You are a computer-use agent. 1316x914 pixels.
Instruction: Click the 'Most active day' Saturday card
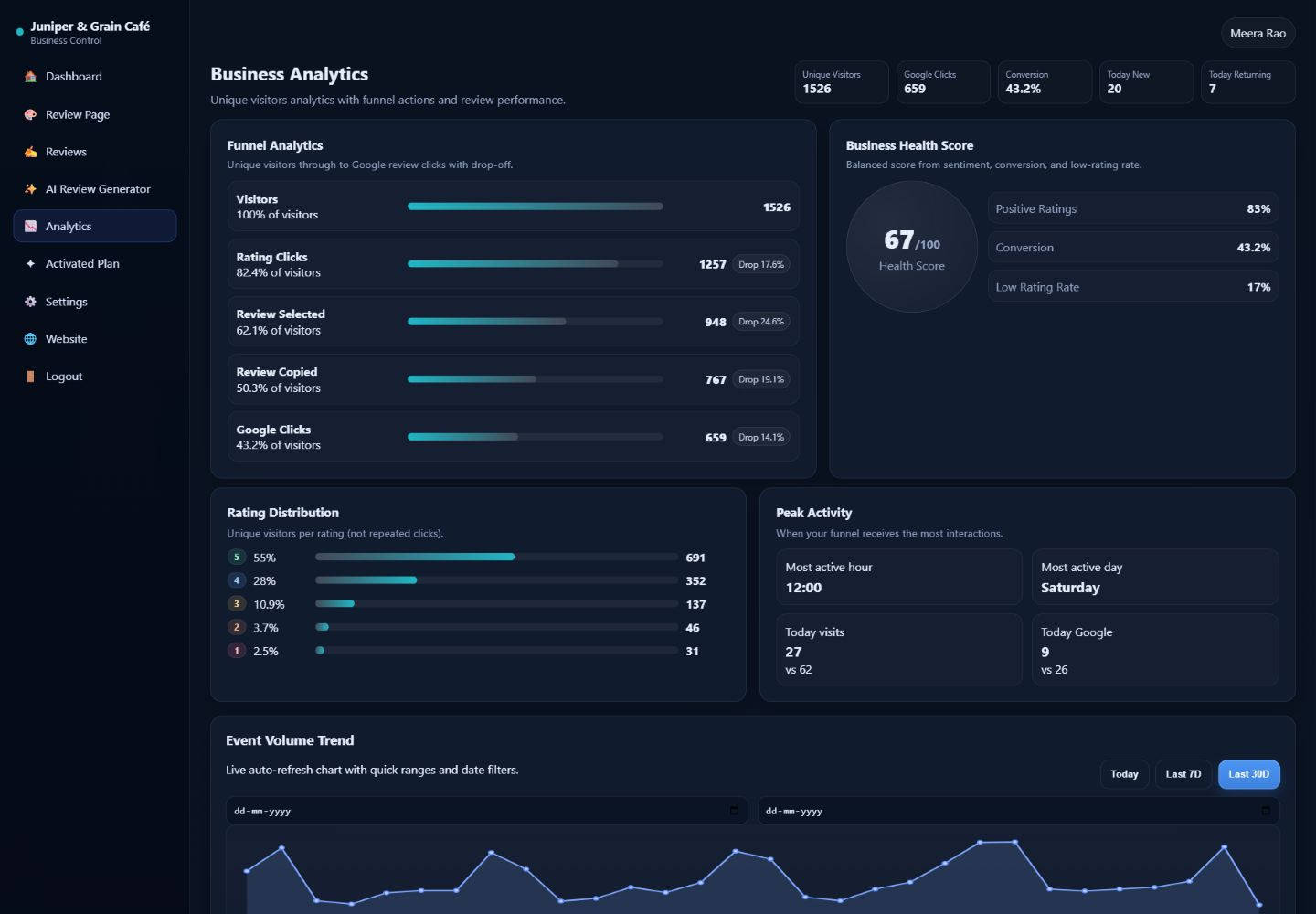tap(1155, 577)
